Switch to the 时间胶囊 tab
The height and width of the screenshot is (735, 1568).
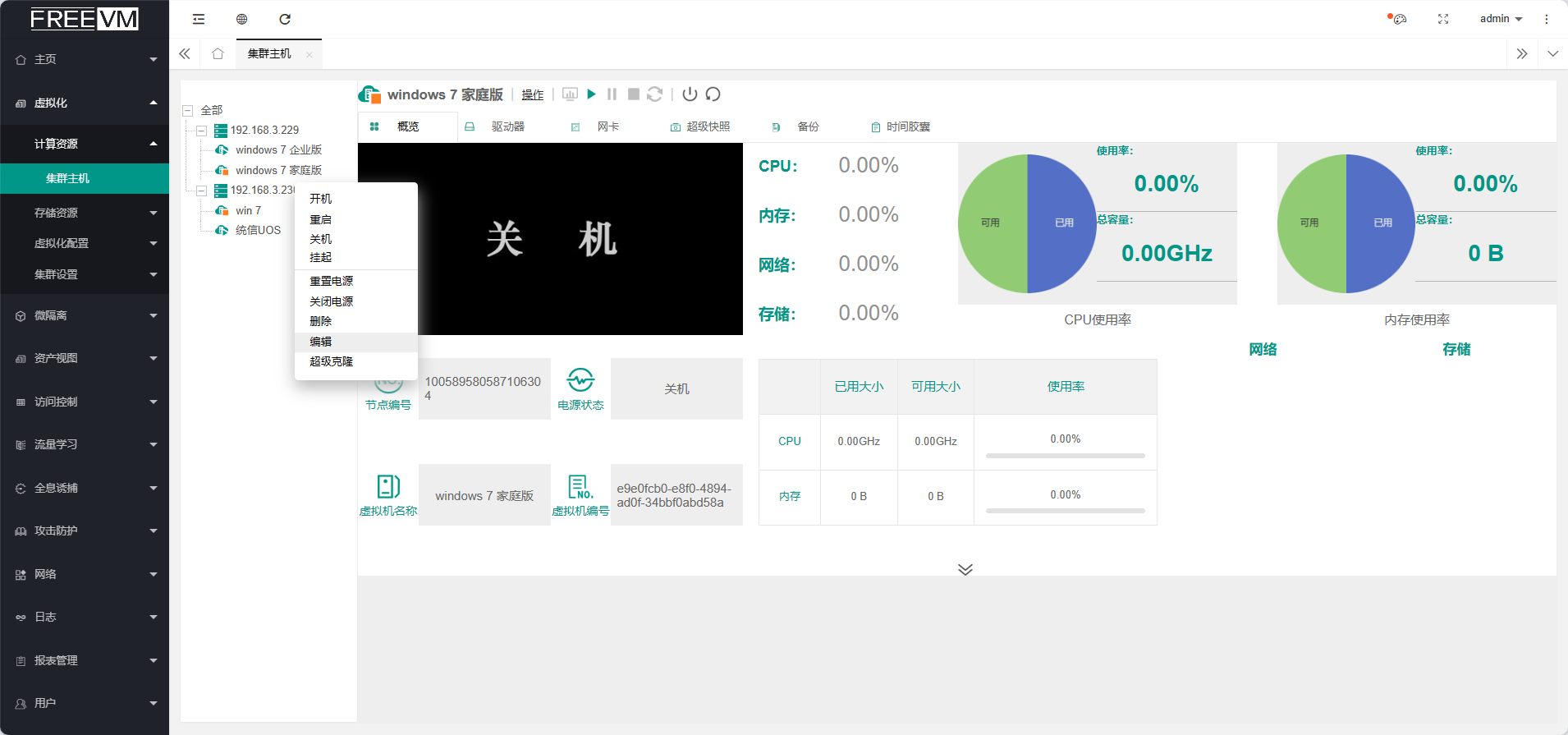[908, 126]
